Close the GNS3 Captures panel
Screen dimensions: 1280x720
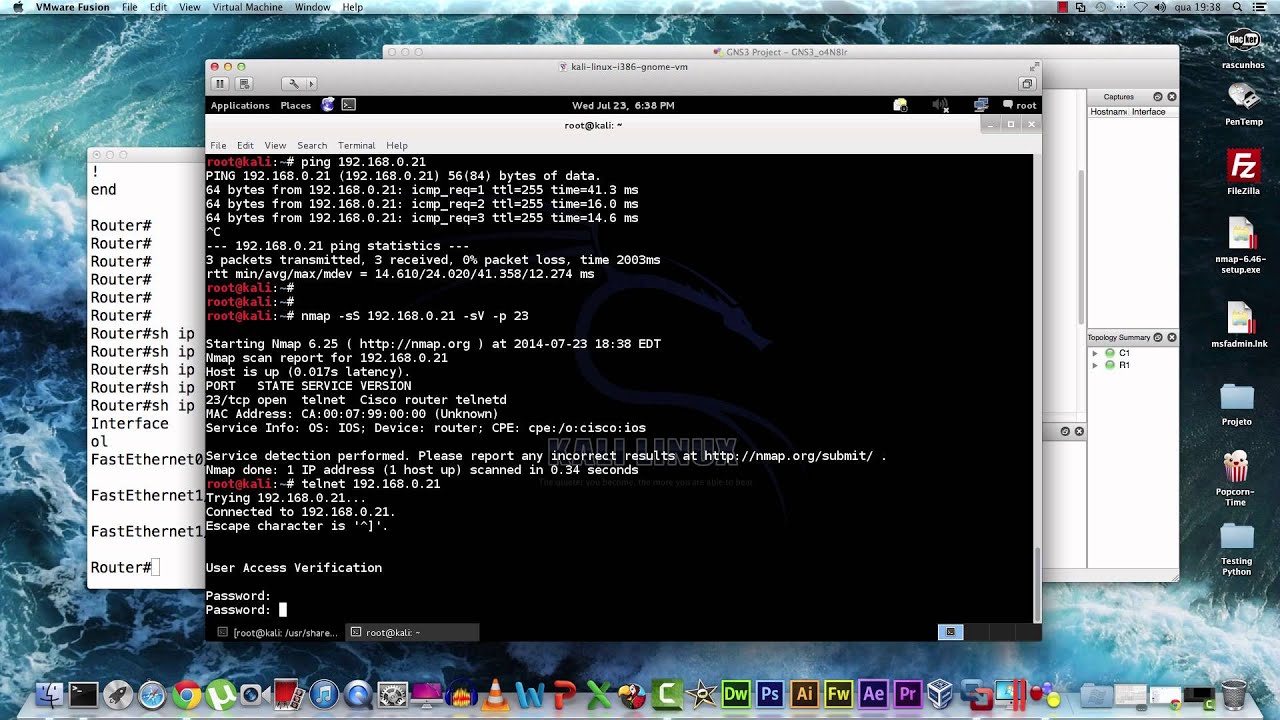point(1172,97)
